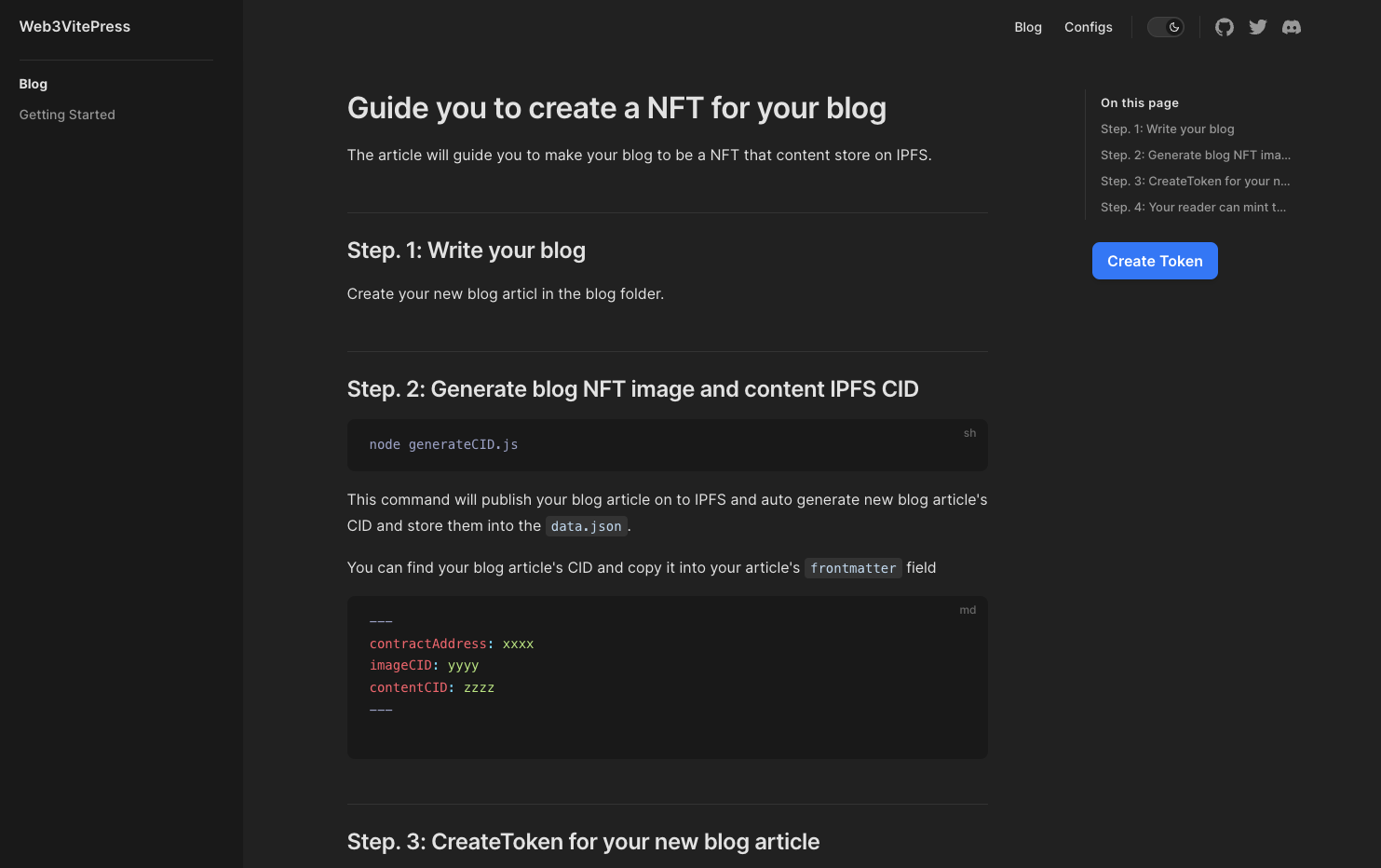Click the 'Guide you to create a NFT' page title
Viewport: 1381px width, 868px height.
coord(616,108)
